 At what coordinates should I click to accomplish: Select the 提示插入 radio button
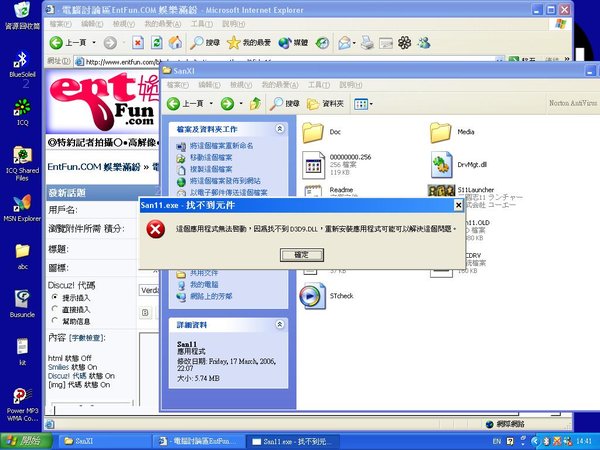click(55, 297)
